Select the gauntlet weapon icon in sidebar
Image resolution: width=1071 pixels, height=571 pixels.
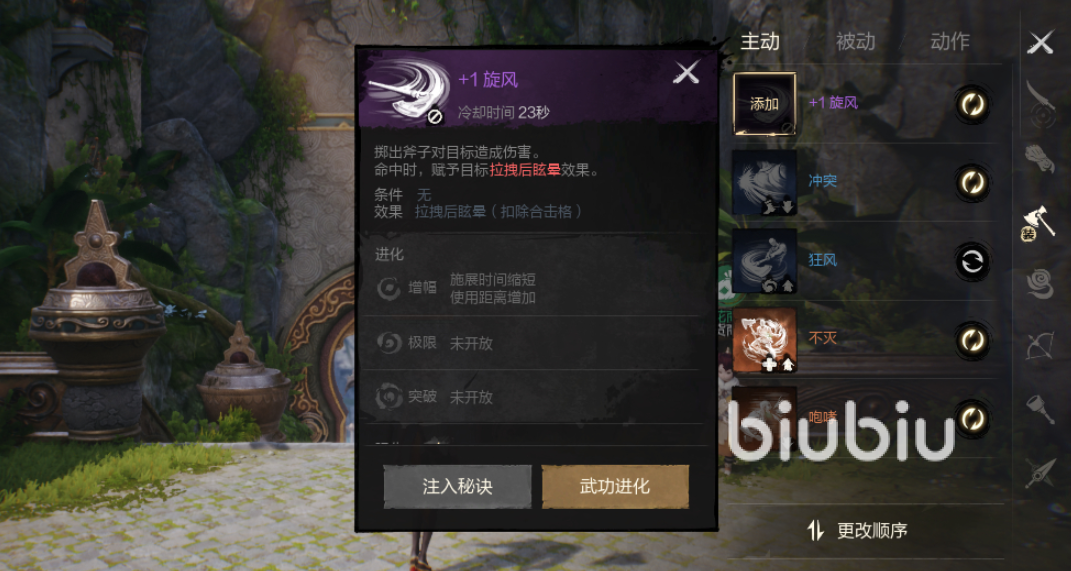coord(1040,159)
